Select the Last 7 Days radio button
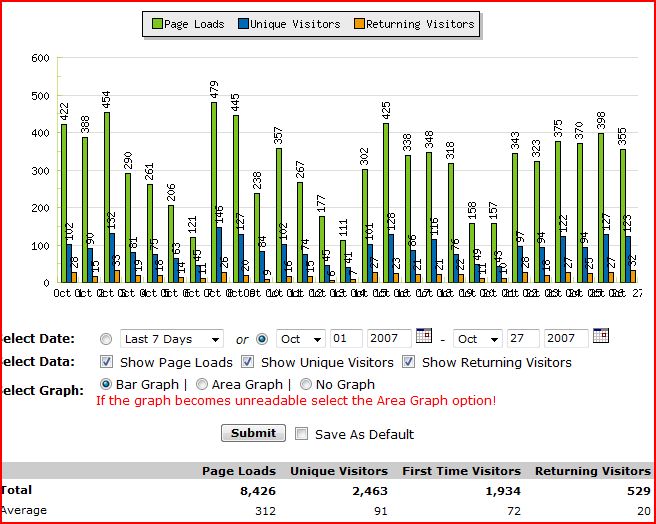The image size is (656, 524). click(x=106, y=339)
